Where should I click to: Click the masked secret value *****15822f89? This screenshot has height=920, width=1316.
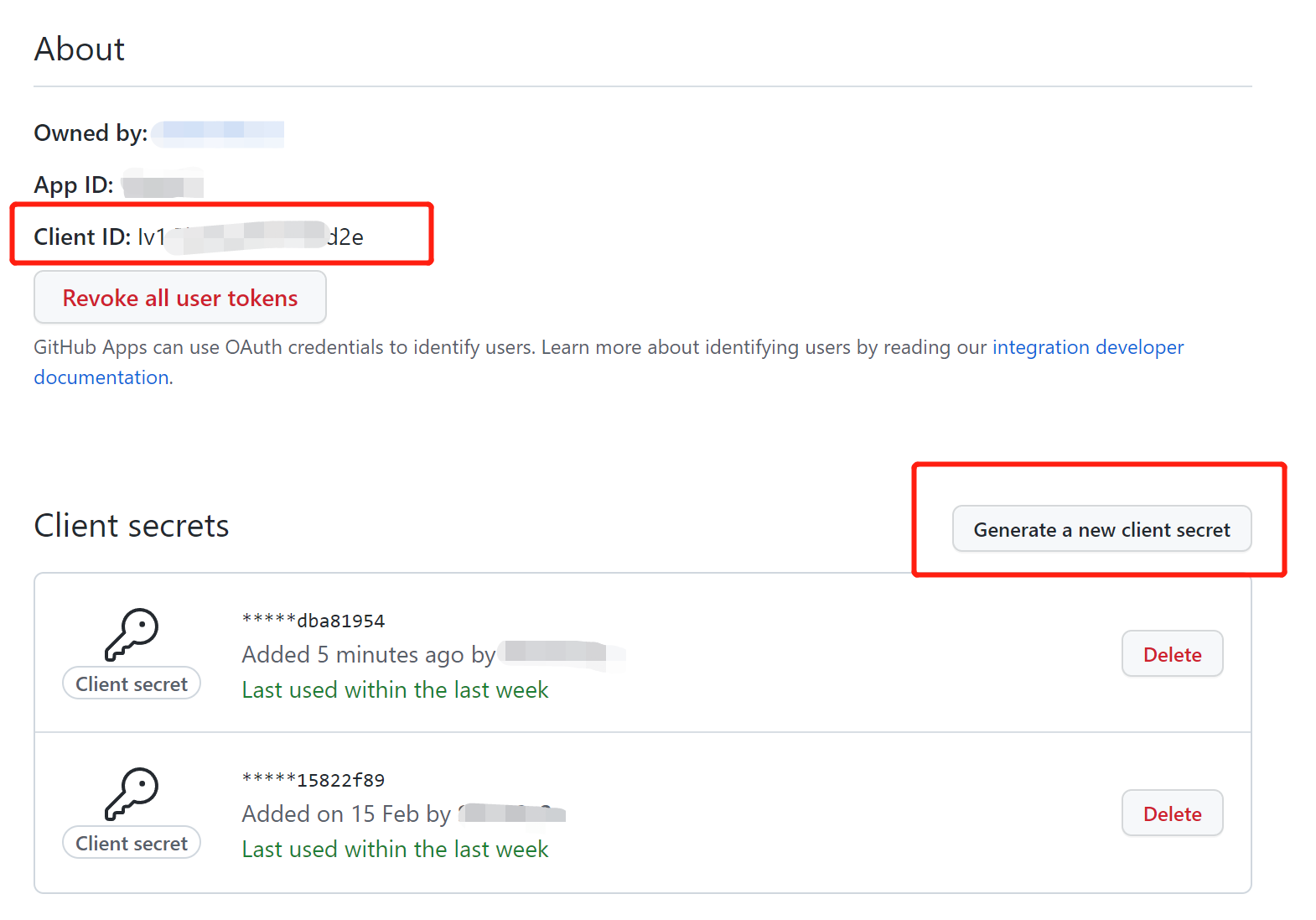pyautogui.click(x=312, y=780)
